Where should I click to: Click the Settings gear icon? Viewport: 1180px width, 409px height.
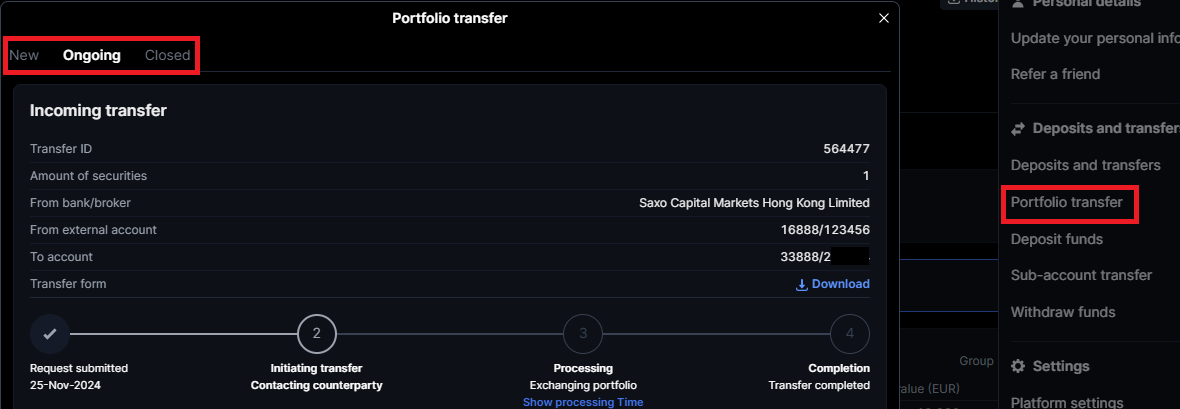(x=1018, y=366)
